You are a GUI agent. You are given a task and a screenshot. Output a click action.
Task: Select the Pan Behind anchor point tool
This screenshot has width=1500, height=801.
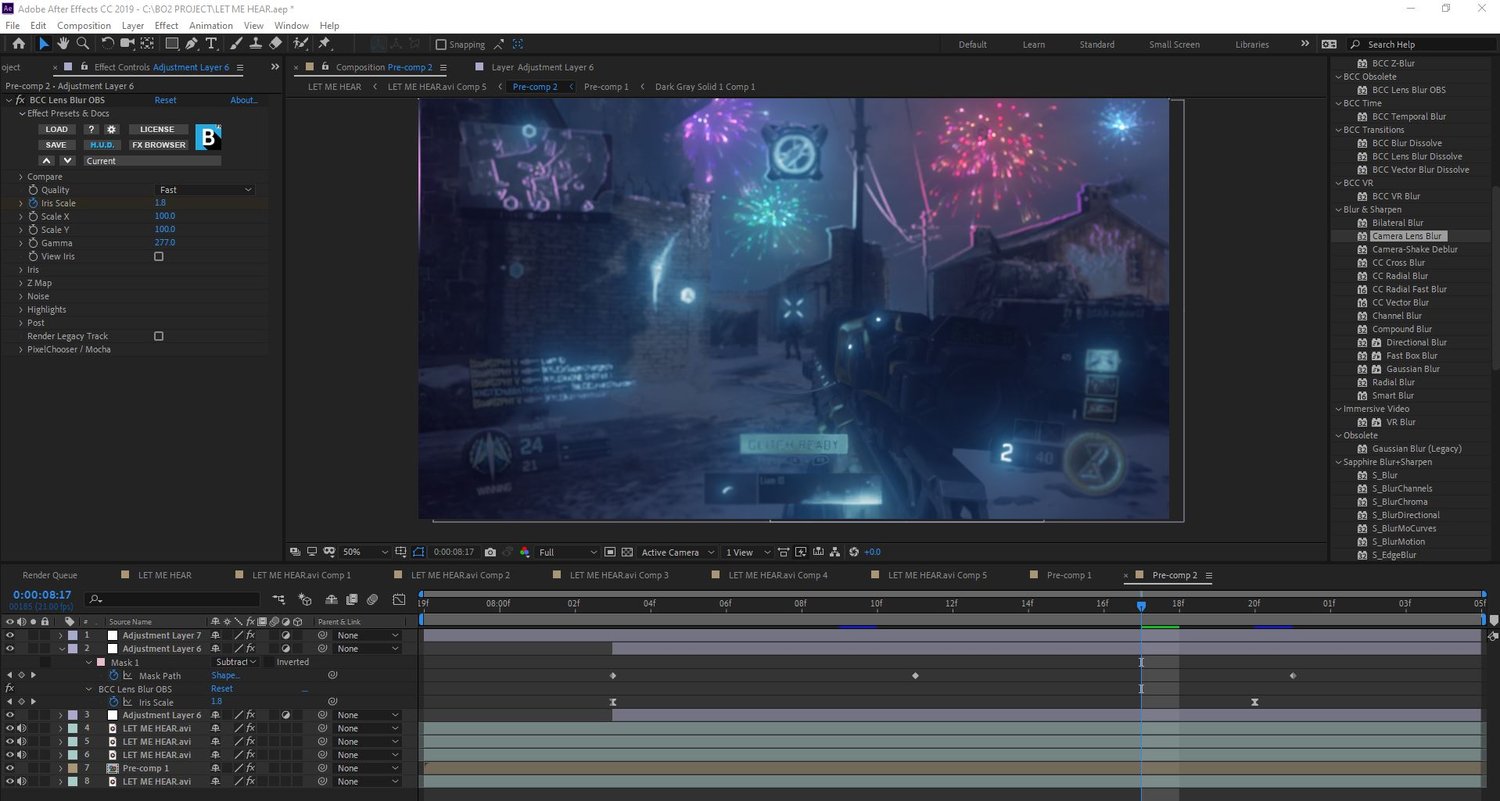(x=147, y=44)
